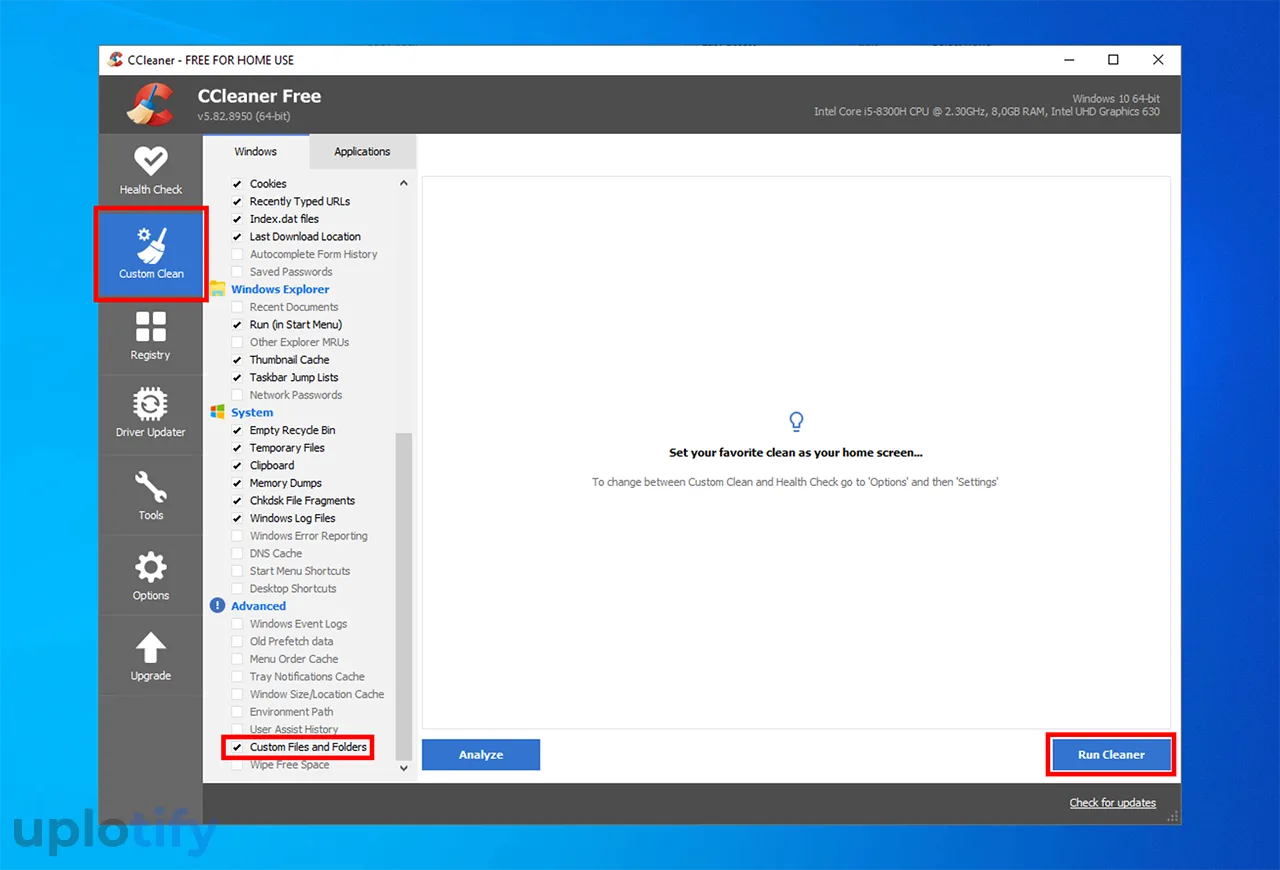Open the Tools wrench section
Viewport: 1280px width, 870px height.
pos(151,495)
